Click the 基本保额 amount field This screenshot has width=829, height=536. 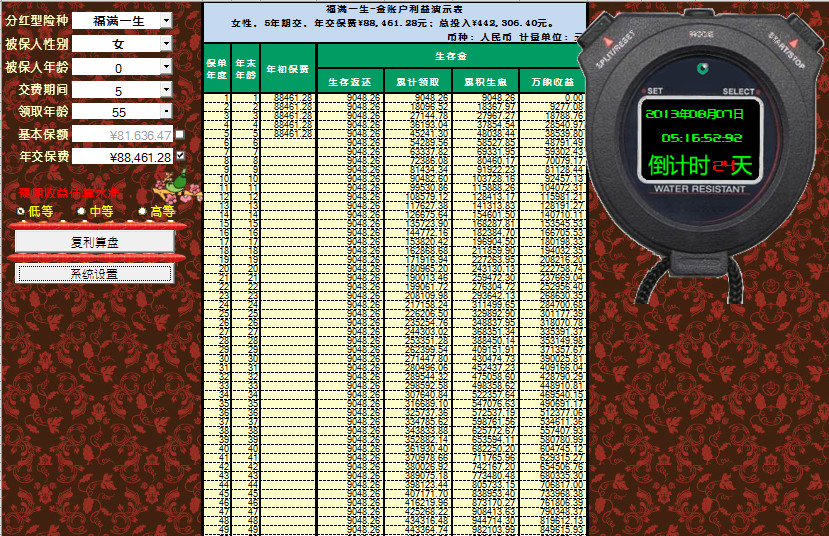(122, 135)
